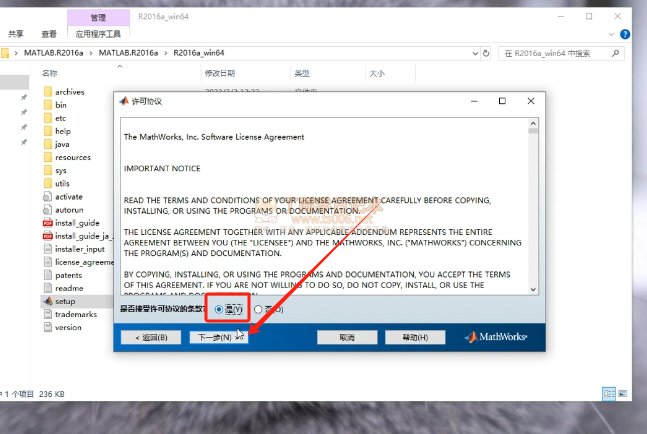The height and width of the screenshot is (434, 647).
Task: Select the installer_input file icon
Action: click(48, 249)
